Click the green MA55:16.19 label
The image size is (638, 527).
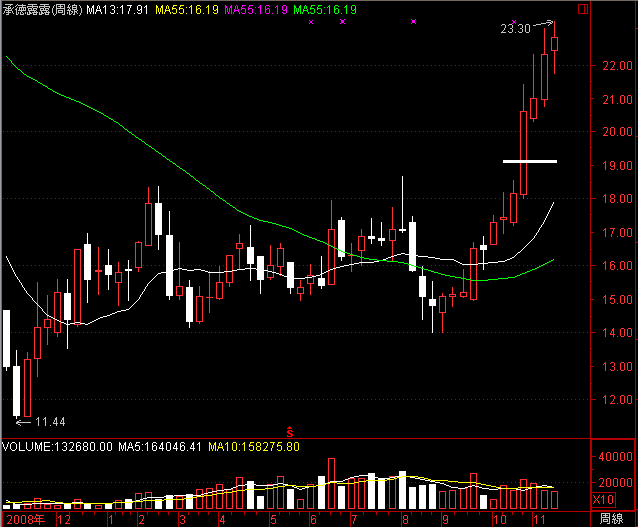coord(325,10)
